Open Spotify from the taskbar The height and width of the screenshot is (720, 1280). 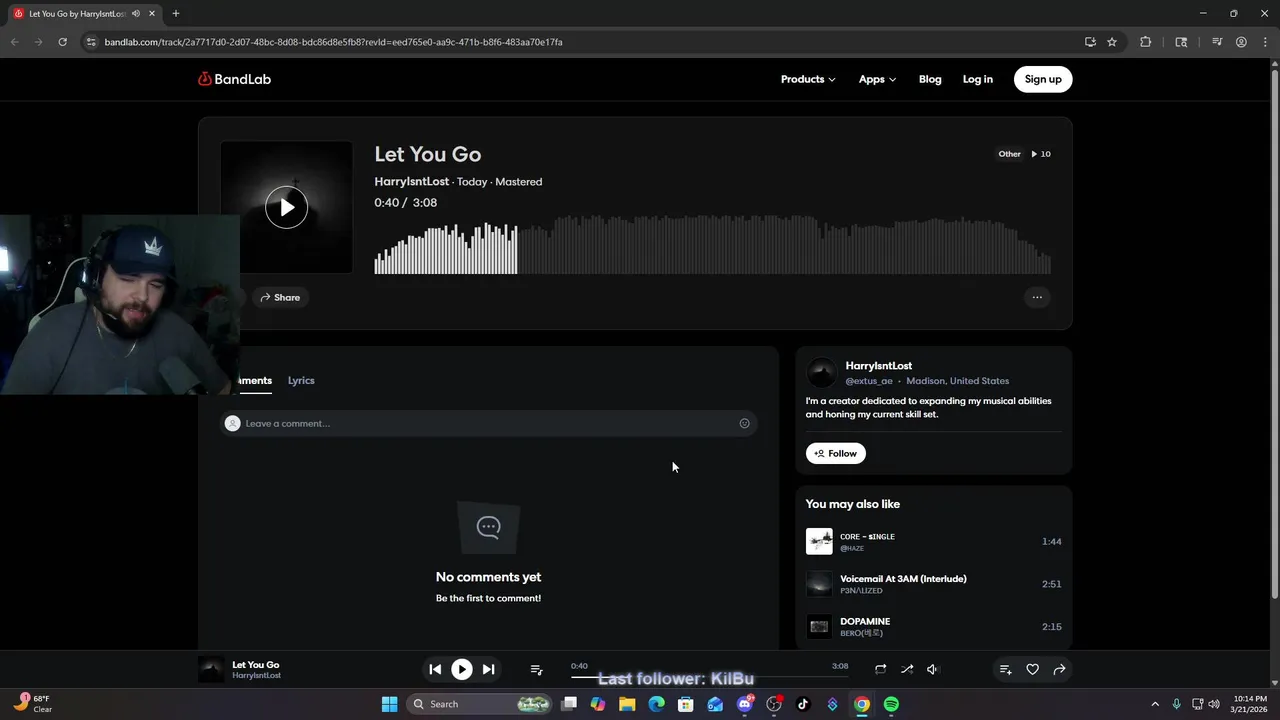coord(891,704)
